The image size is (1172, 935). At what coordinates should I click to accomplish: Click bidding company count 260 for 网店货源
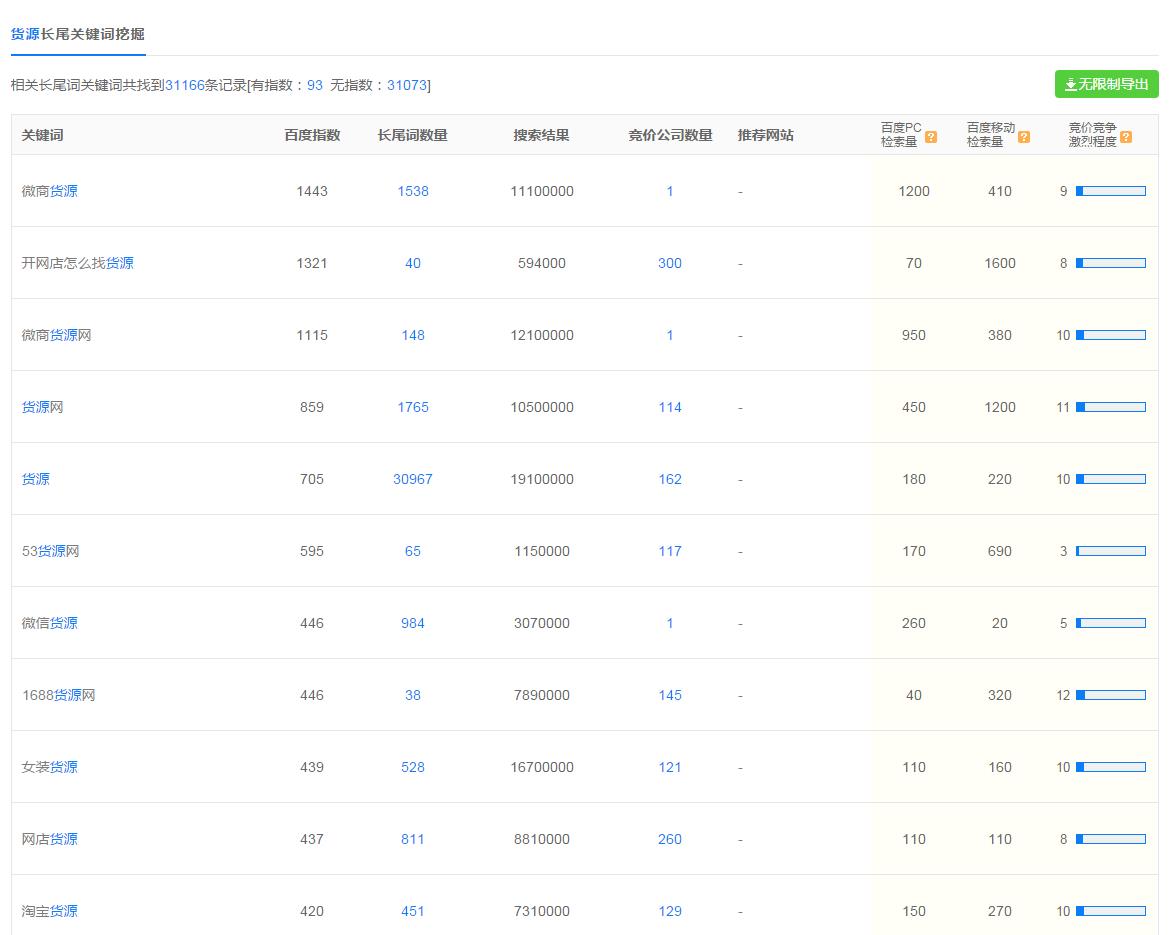coord(669,839)
